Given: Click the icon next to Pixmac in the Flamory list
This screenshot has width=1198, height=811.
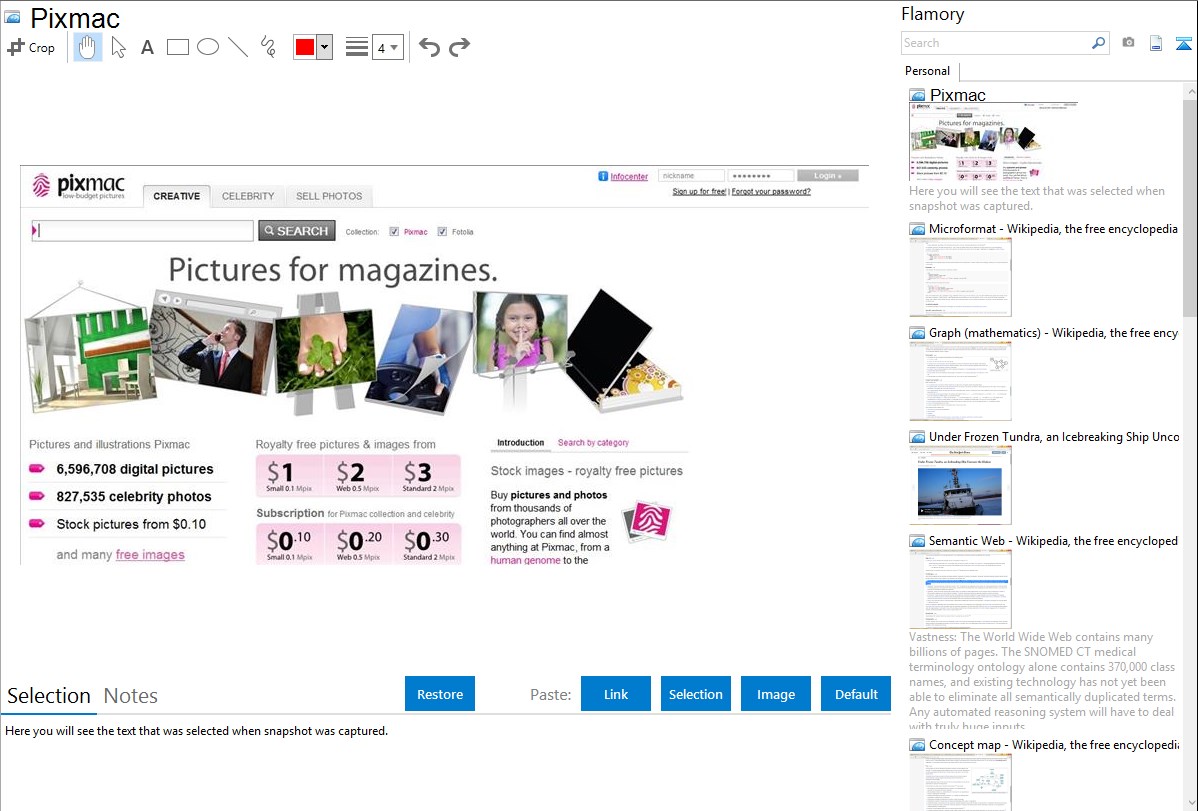Looking at the screenshot, I should [x=918, y=96].
